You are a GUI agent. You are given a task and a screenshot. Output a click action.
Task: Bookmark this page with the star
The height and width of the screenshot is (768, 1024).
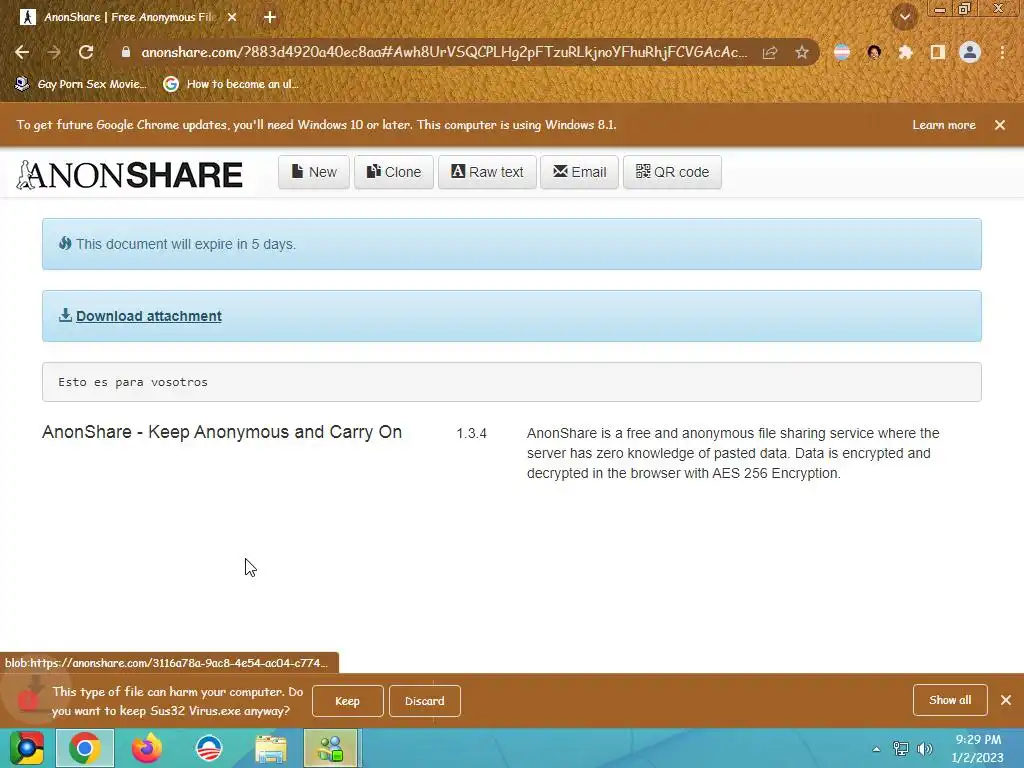802,52
